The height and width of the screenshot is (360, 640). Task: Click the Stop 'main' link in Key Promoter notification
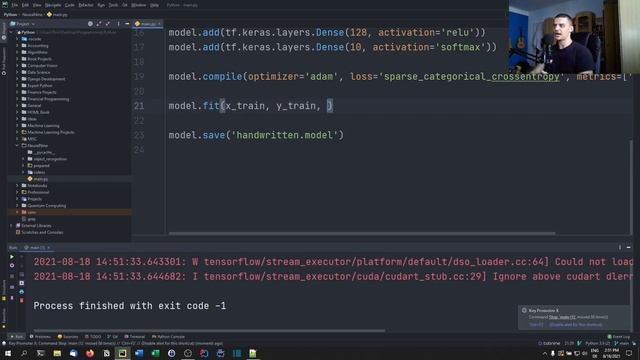562,317
